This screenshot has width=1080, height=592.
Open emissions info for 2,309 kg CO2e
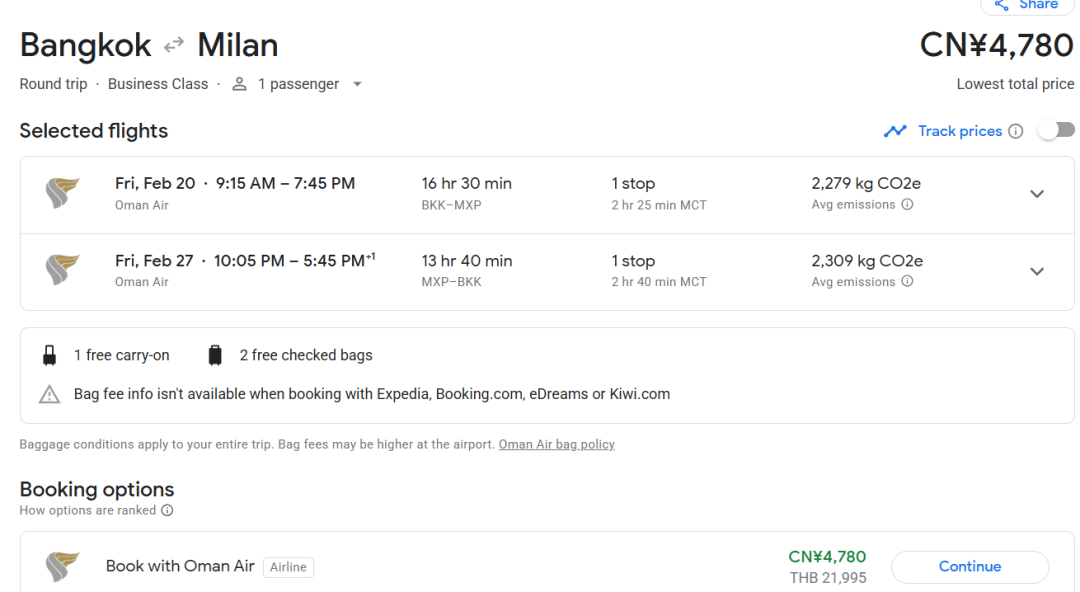[x=908, y=281]
